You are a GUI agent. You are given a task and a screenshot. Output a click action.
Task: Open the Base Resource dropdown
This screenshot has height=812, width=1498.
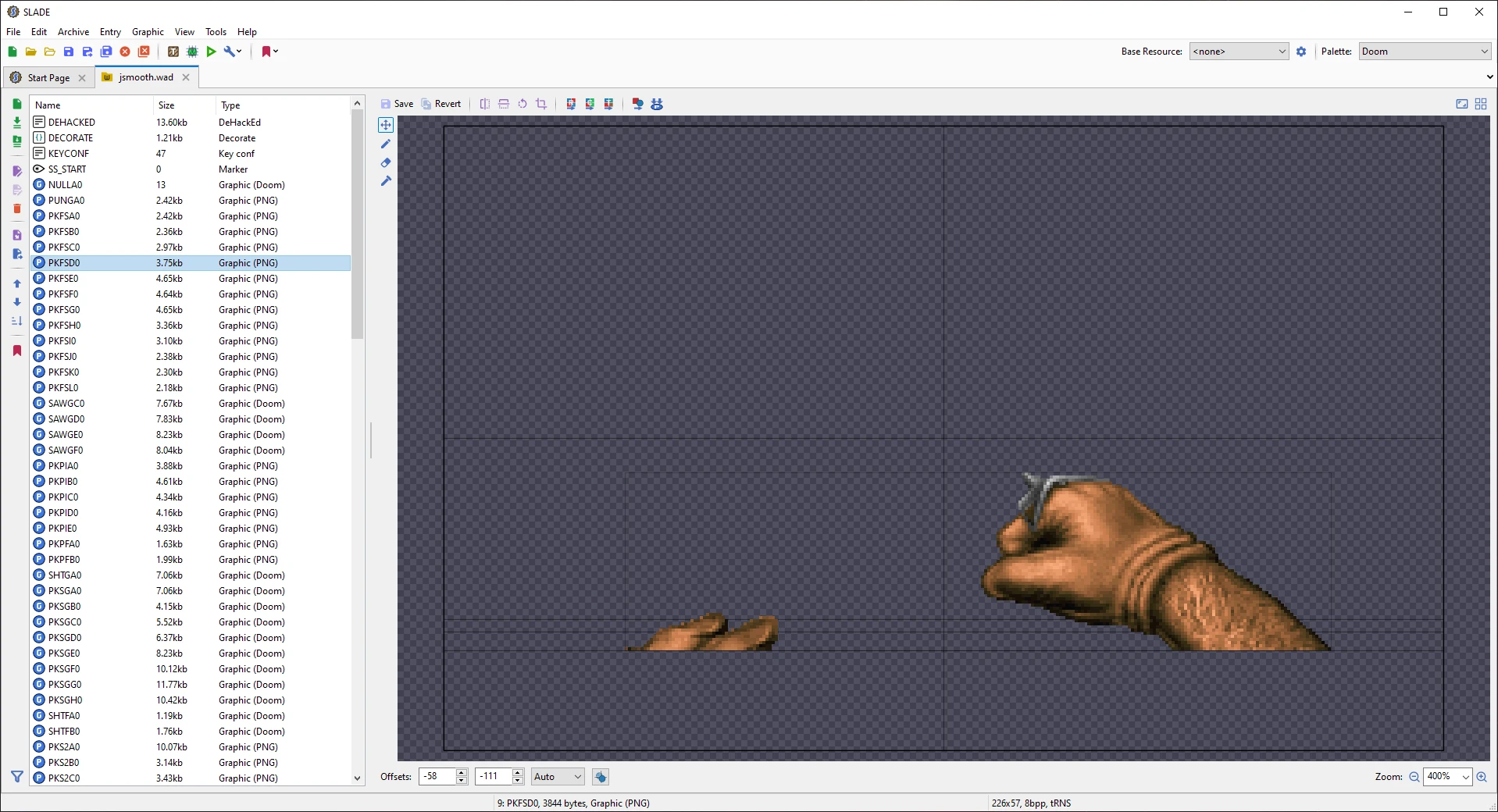(x=1239, y=52)
